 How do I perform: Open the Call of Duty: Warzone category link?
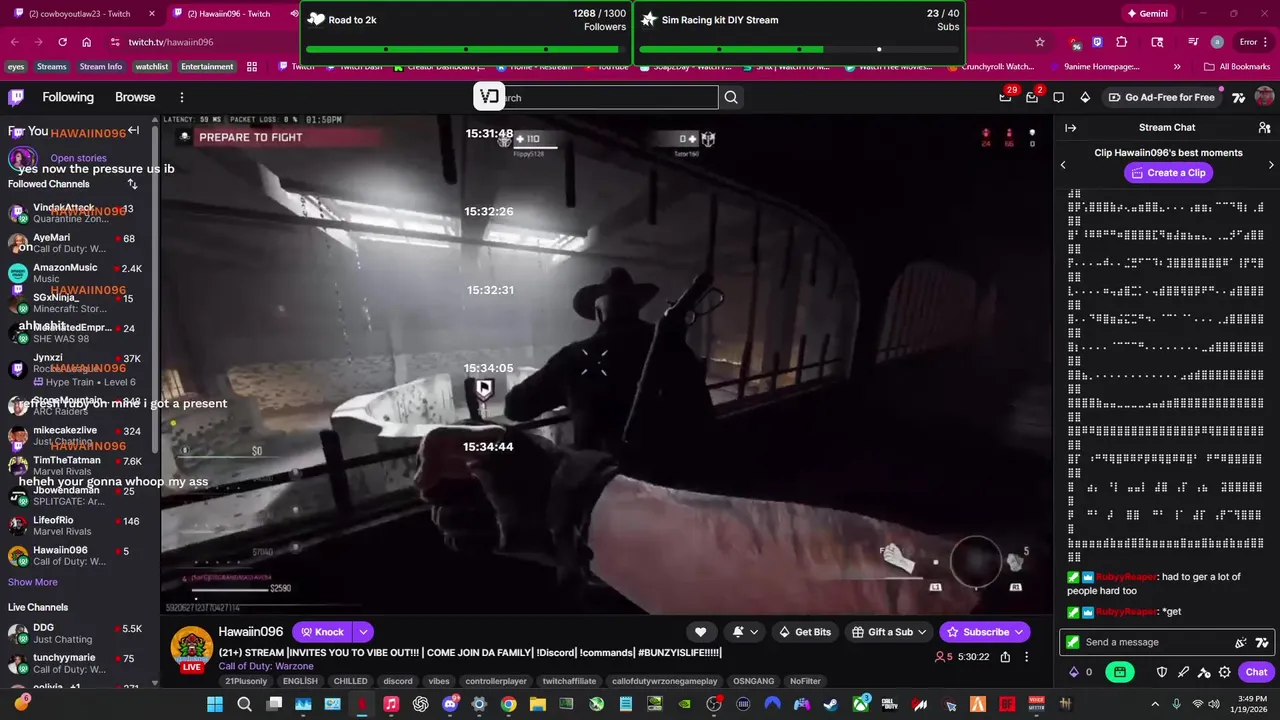click(266, 666)
